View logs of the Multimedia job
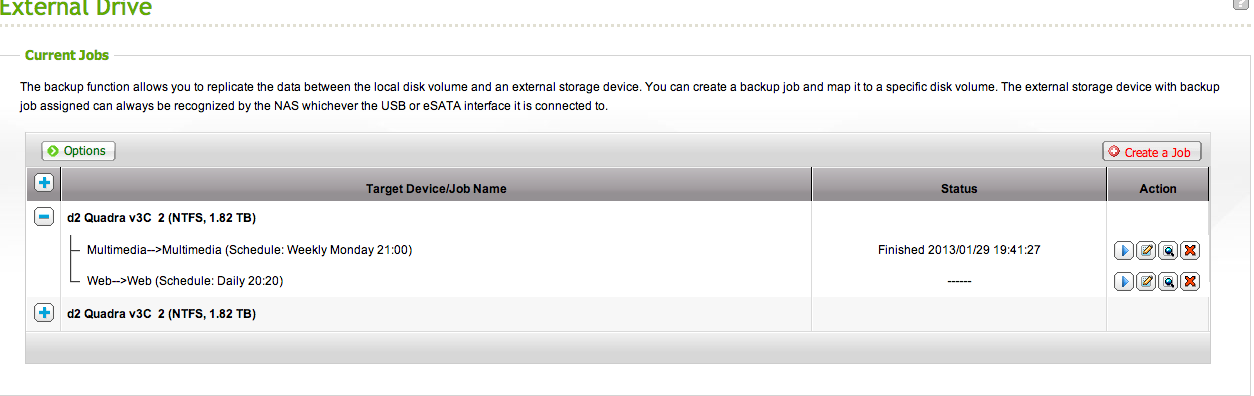 1168,251
